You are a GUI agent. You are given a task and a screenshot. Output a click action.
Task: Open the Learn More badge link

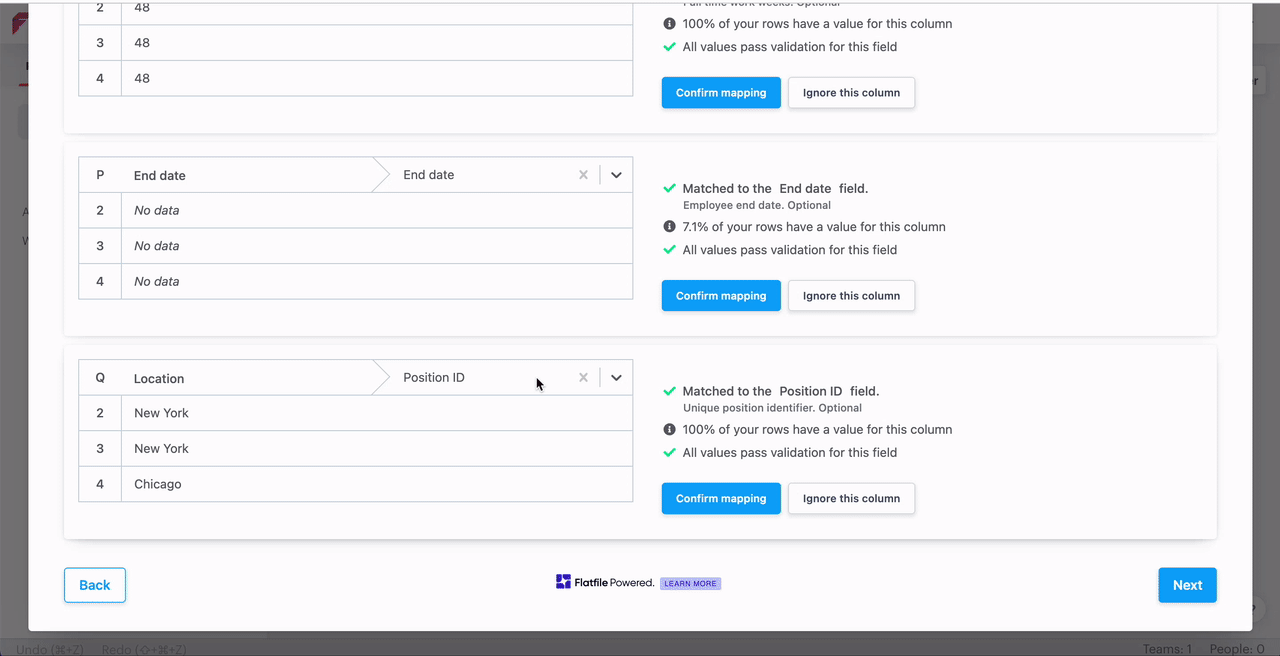coord(690,584)
